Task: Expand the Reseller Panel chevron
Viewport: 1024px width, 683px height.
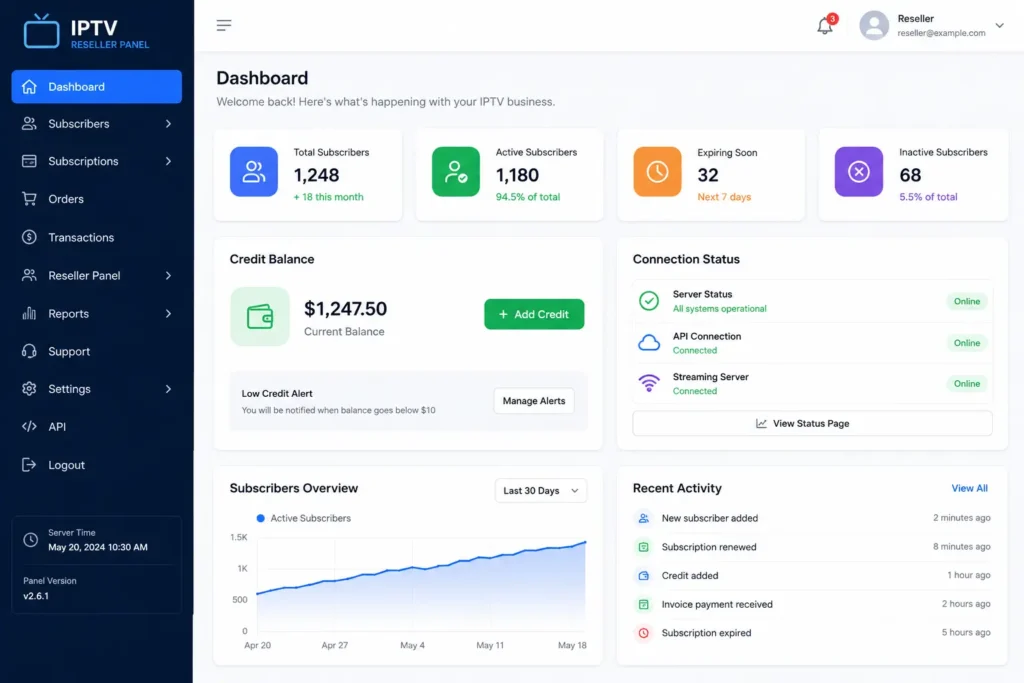Action: pyautogui.click(x=168, y=276)
